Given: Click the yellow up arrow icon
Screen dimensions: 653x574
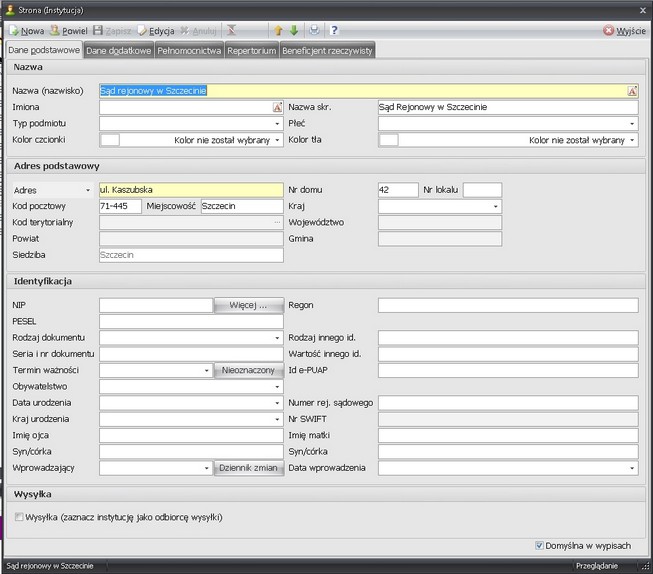Looking at the screenshot, I should 279,31.
